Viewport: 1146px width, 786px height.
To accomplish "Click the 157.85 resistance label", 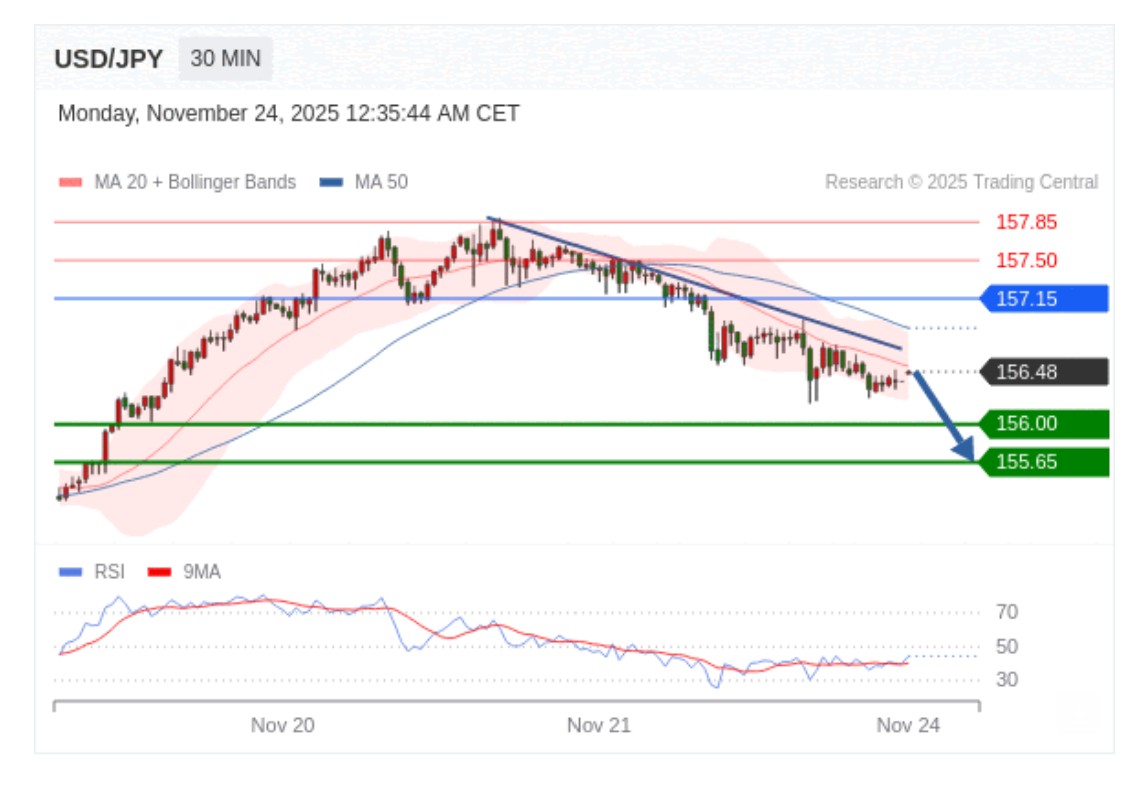I will click(x=1026, y=222).
